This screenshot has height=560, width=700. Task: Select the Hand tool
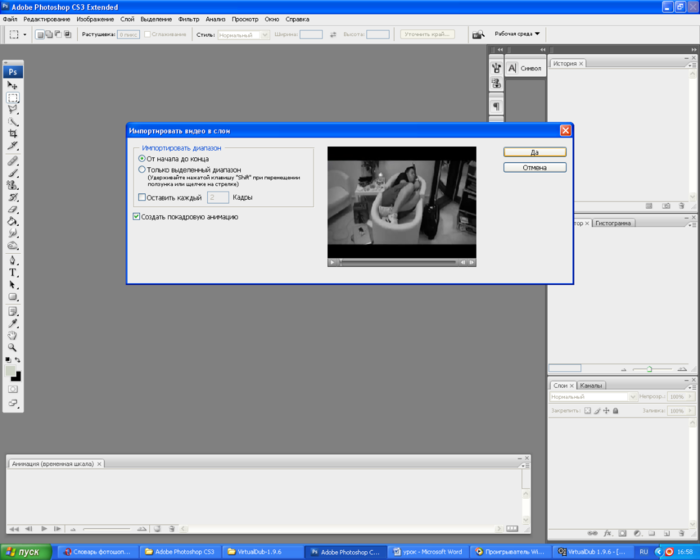(12, 335)
